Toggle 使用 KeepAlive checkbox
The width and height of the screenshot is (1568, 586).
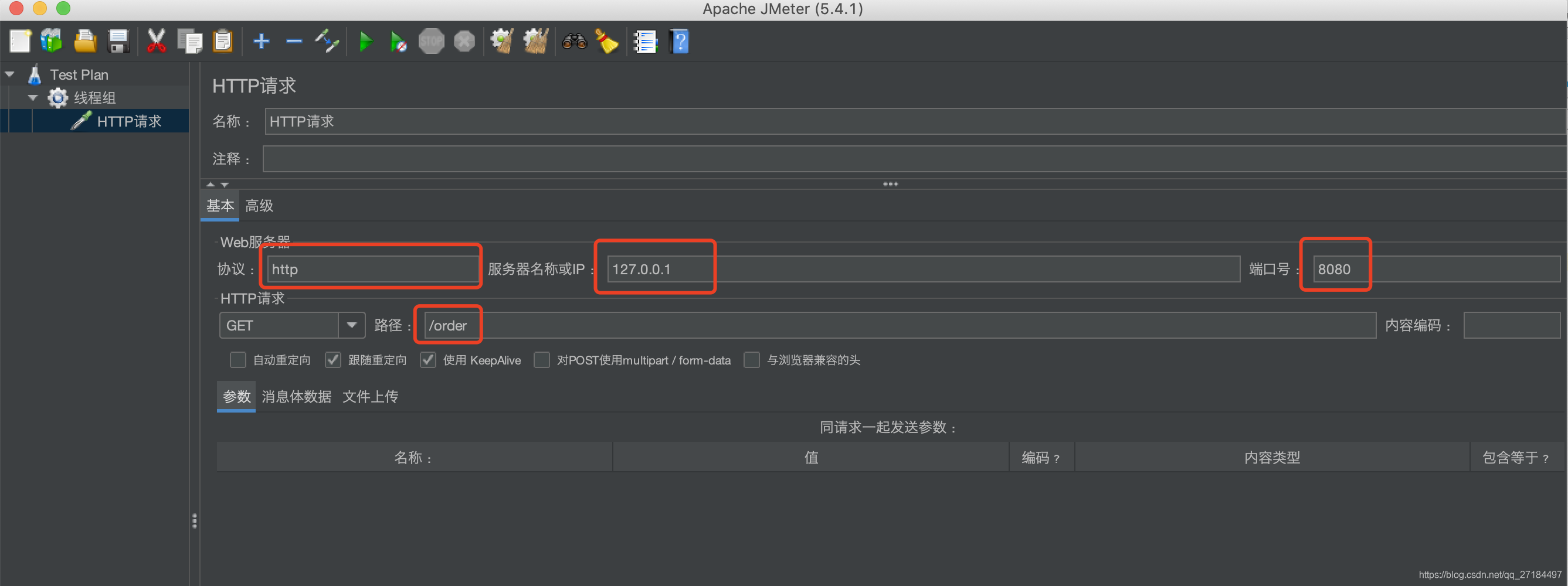tap(428, 360)
